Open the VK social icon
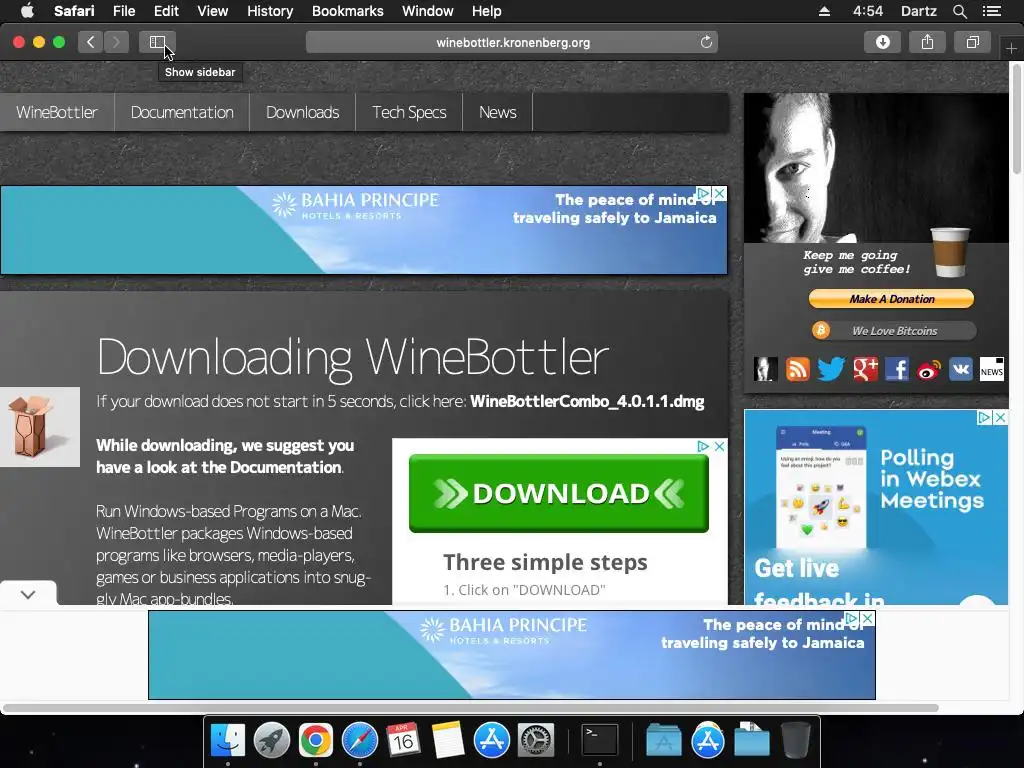Screen dimensions: 1024x768 (961, 369)
